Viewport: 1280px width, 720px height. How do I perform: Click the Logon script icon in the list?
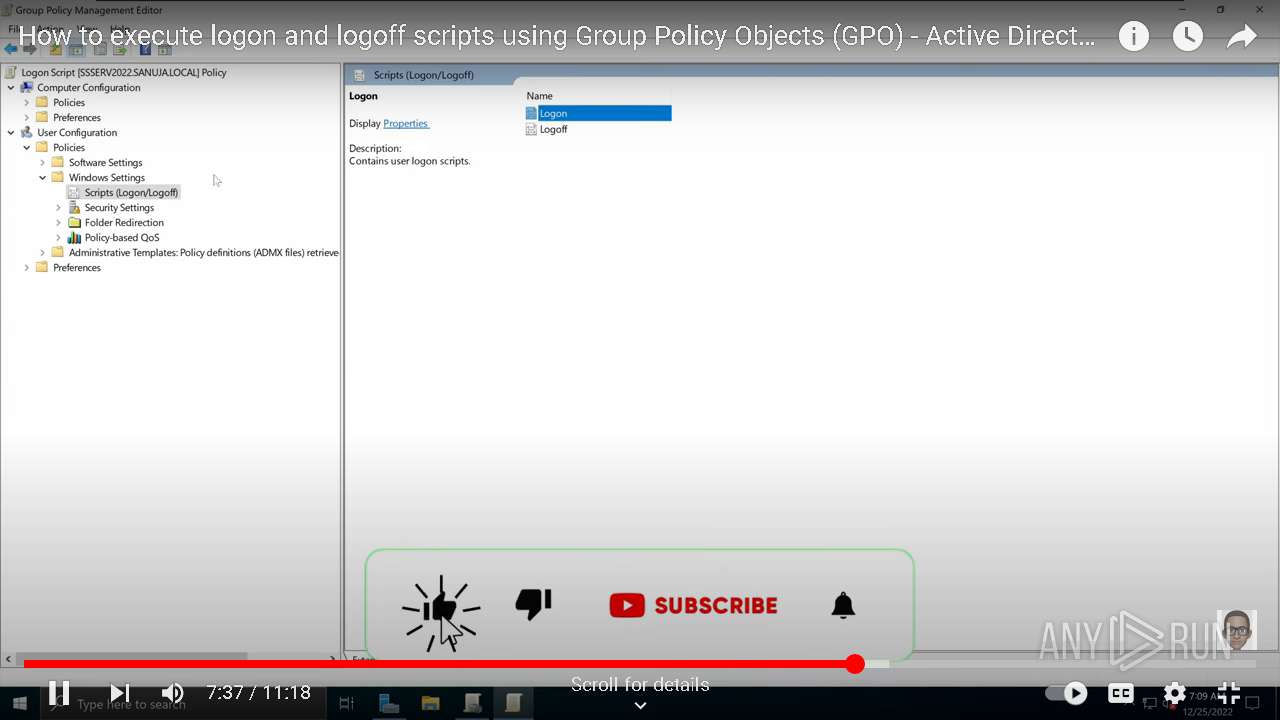tap(531, 113)
